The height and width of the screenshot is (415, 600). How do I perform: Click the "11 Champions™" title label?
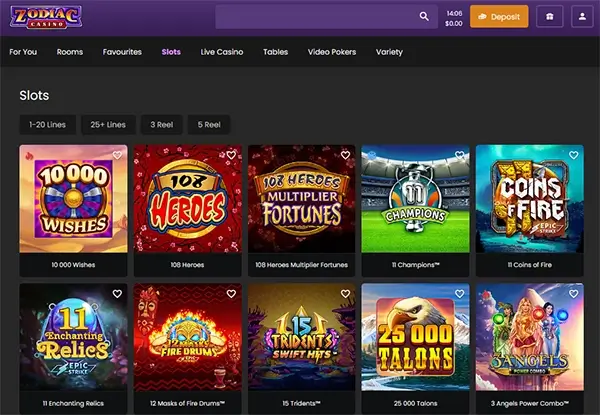416,265
